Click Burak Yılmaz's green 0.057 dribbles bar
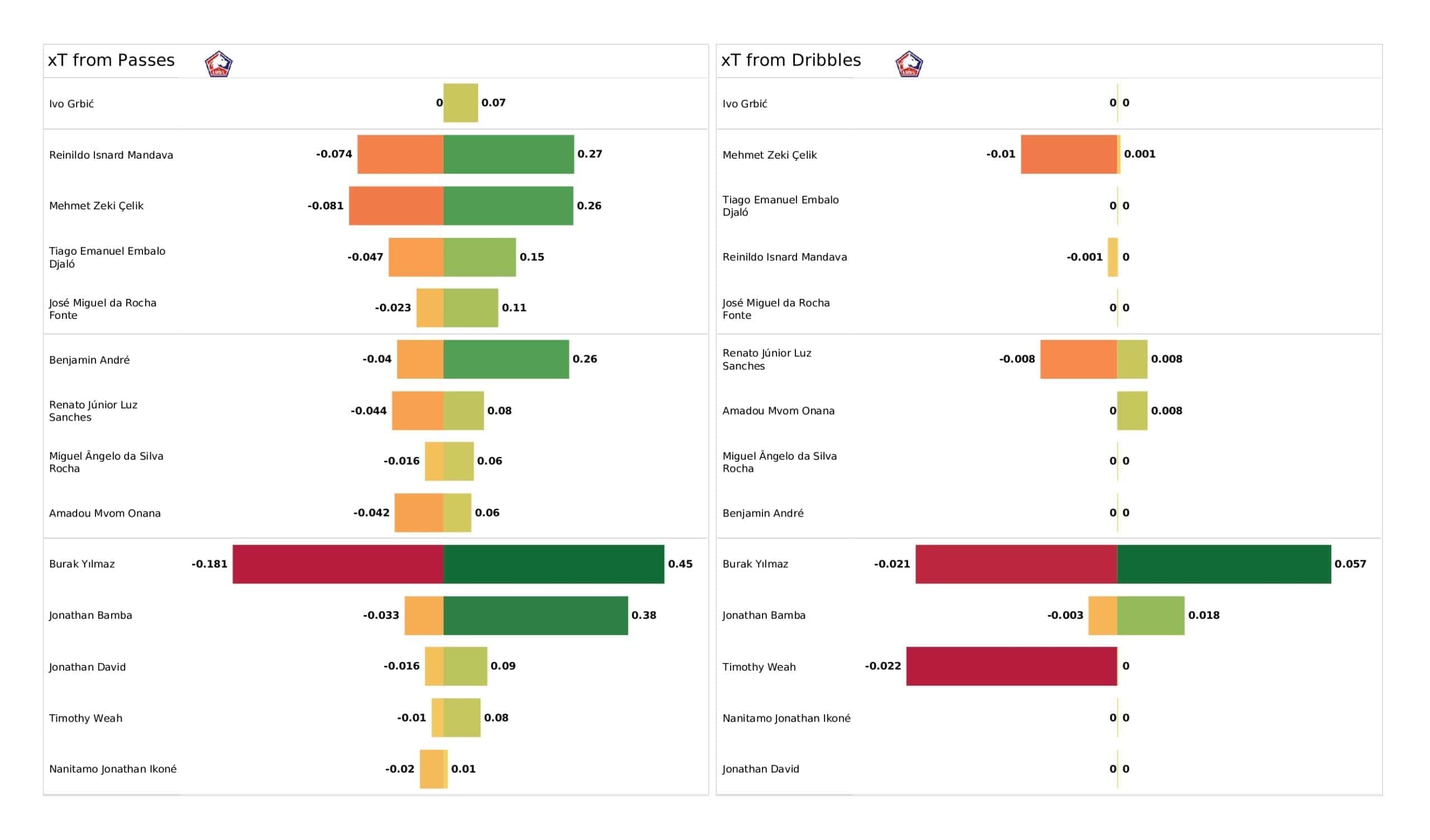 coord(1223,564)
